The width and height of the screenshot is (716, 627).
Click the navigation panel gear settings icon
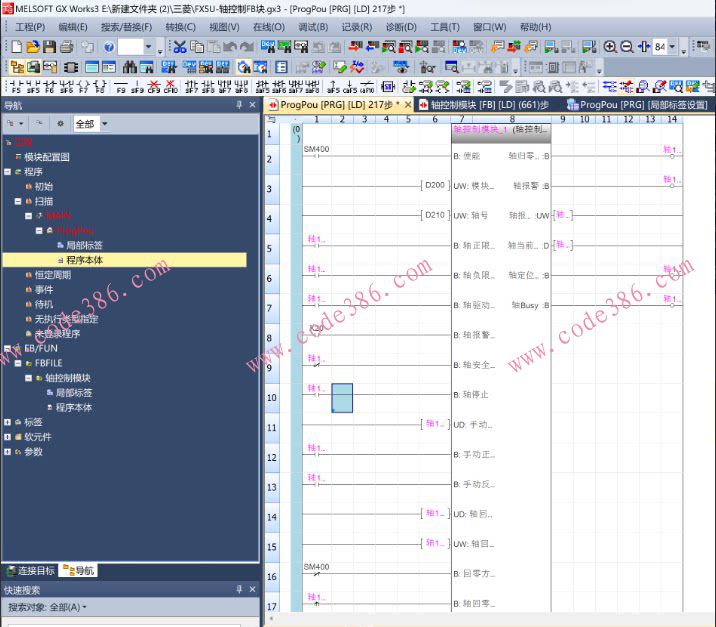pos(60,124)
